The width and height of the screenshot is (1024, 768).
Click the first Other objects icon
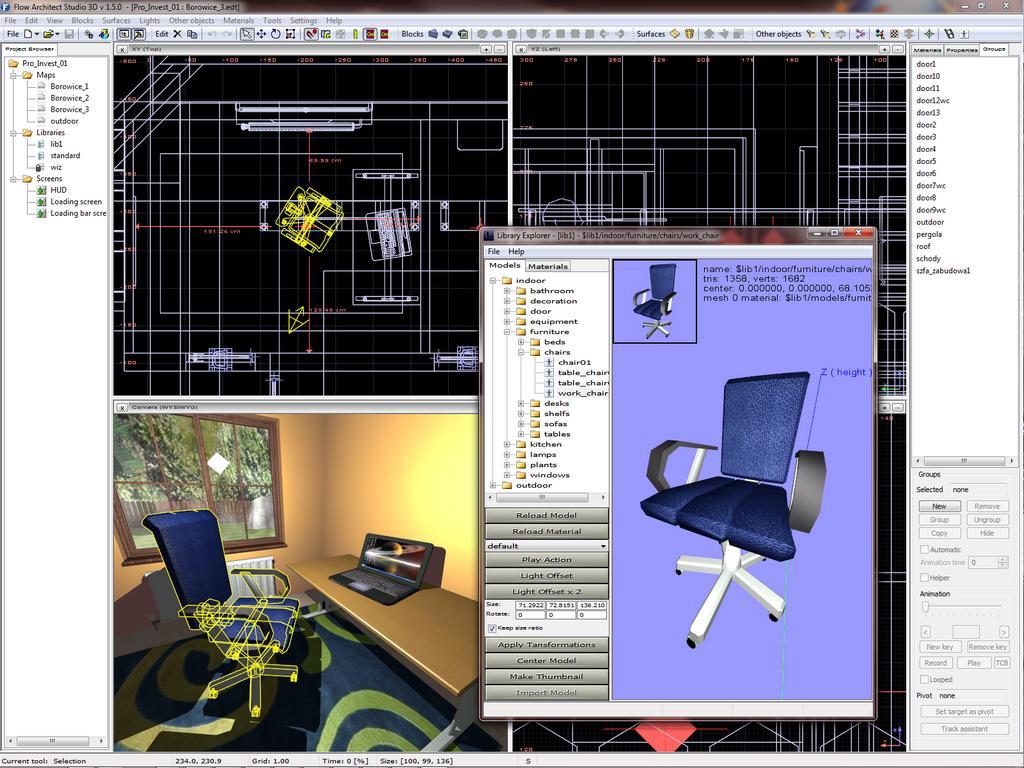click(810, 34)
